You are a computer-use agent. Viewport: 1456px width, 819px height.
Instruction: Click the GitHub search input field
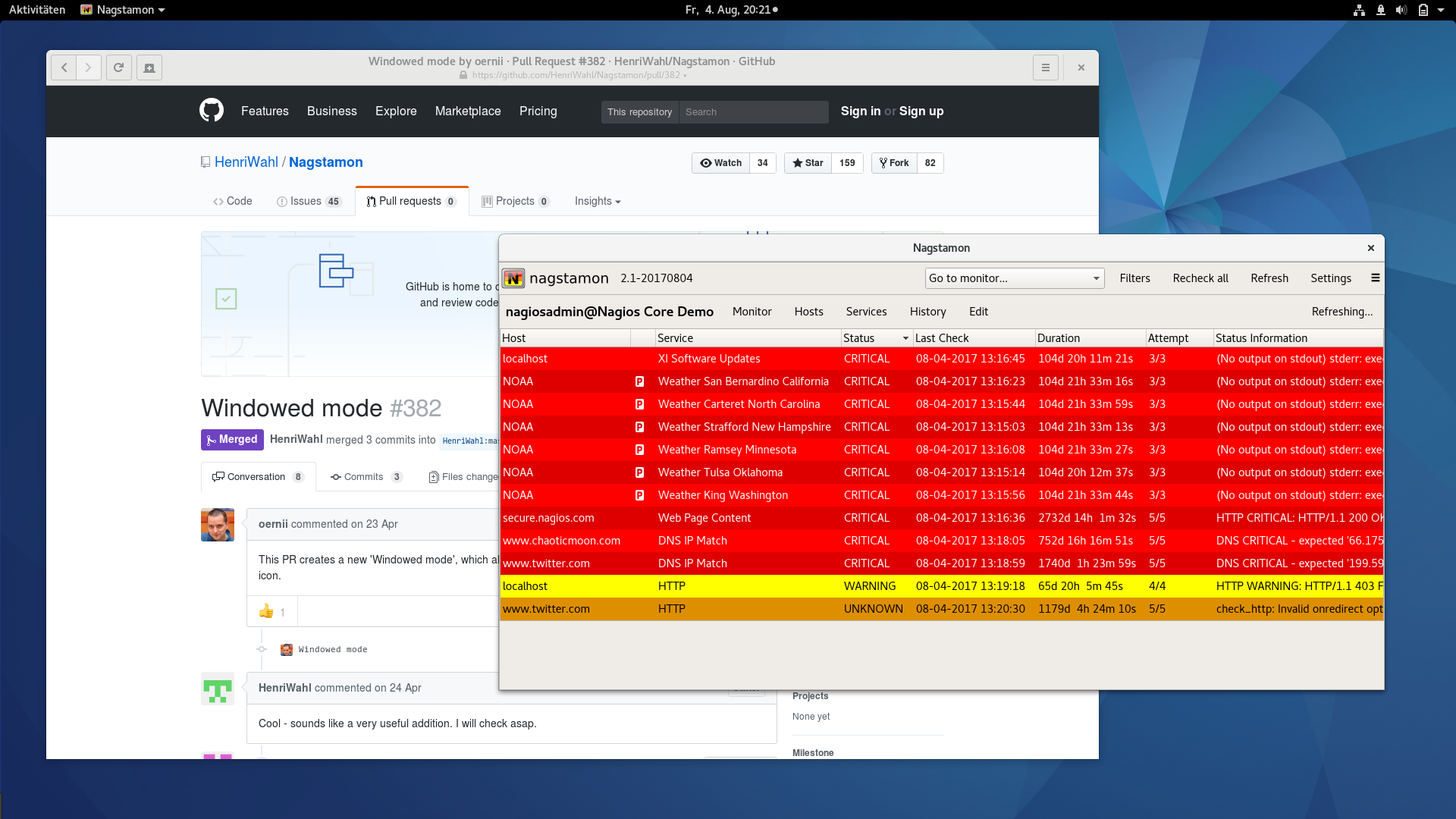click(x=752, y=111)
